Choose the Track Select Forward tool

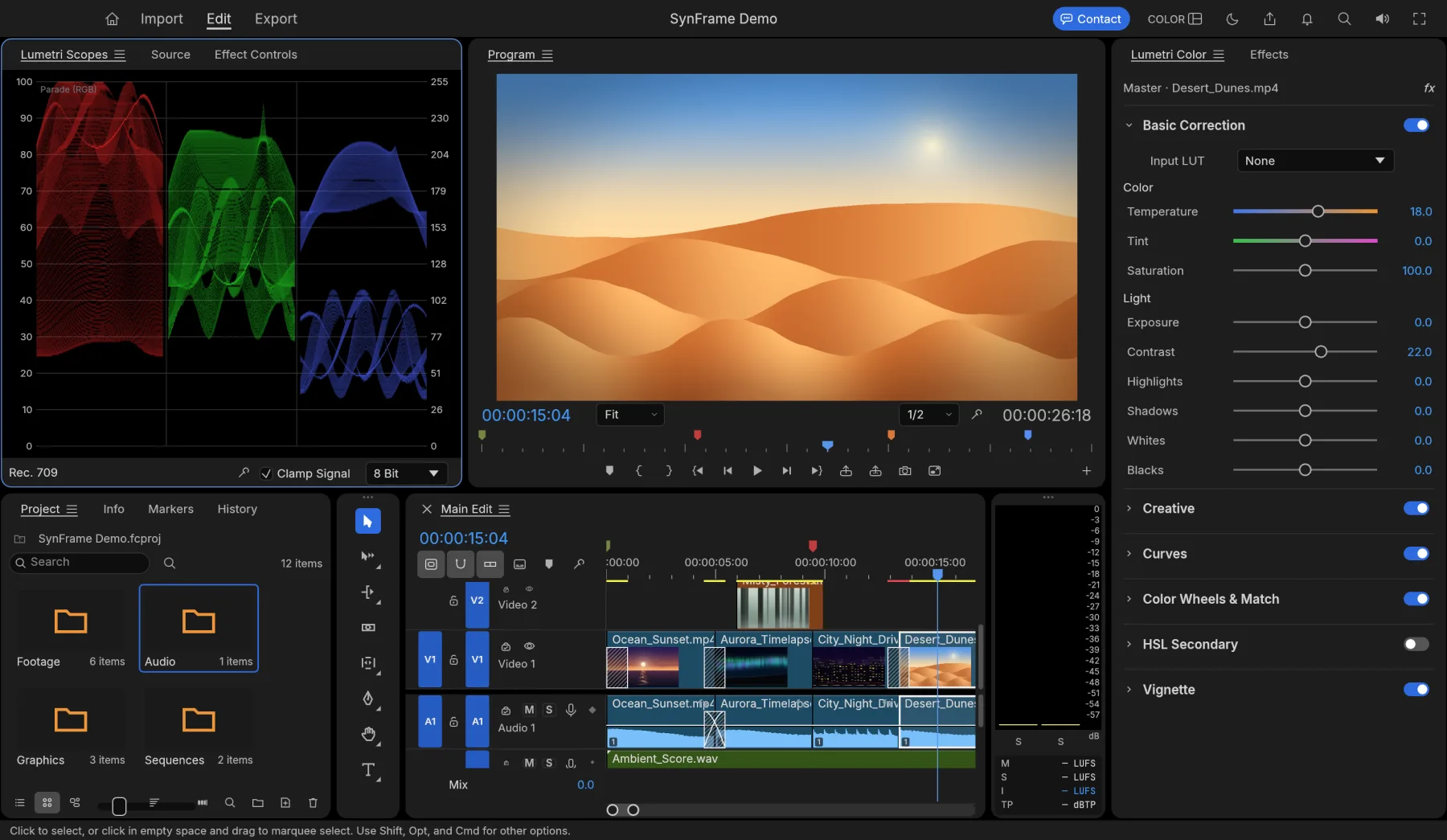coord(368,557)
